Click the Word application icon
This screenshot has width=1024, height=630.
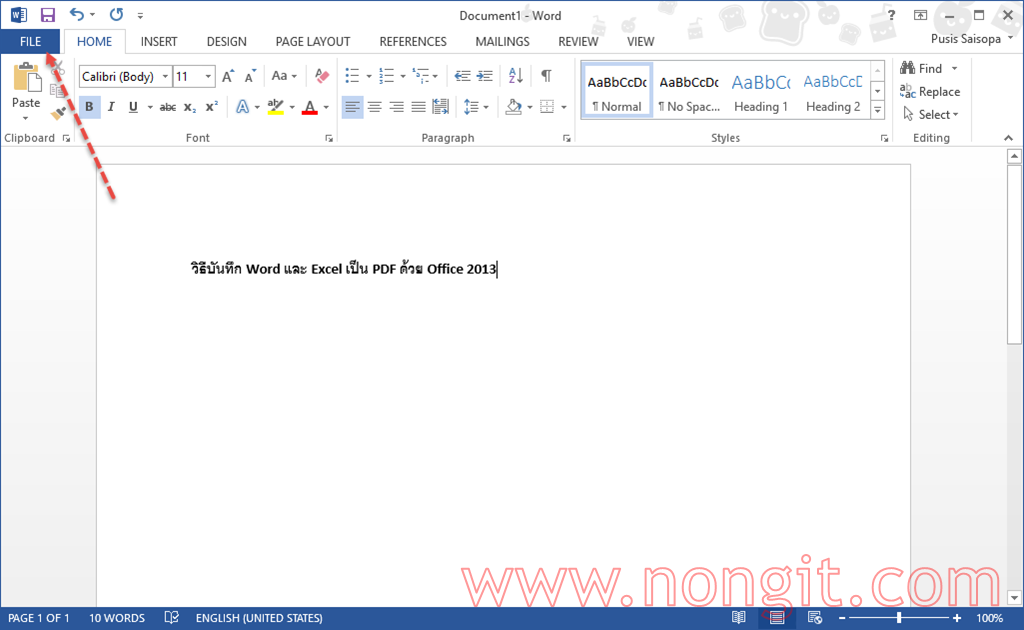(x=18, y=14)
